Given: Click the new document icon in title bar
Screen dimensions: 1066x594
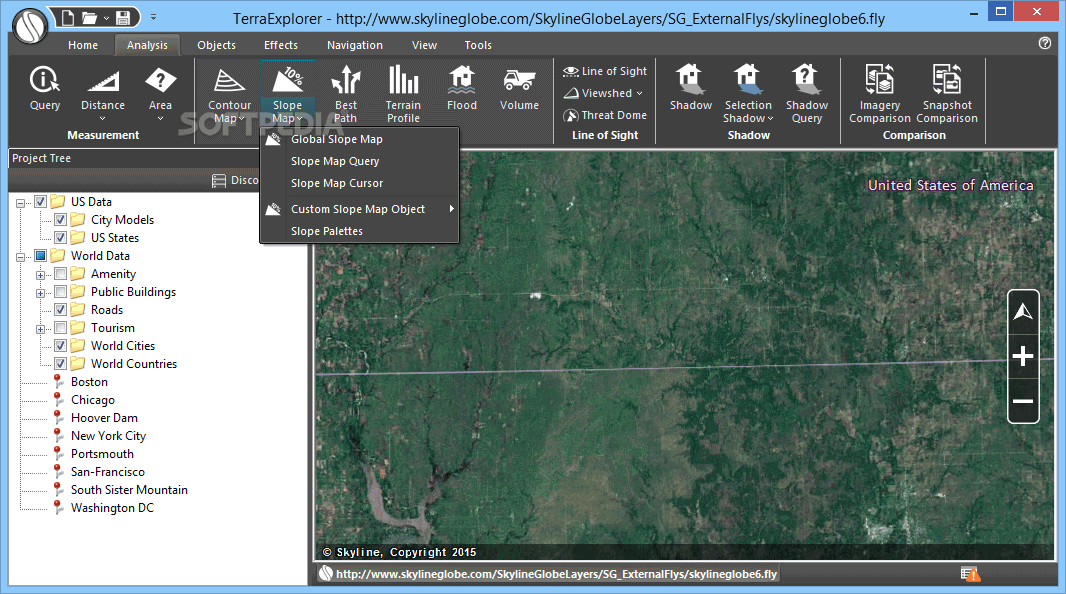Looking at the screenshot, I should 68,18.
